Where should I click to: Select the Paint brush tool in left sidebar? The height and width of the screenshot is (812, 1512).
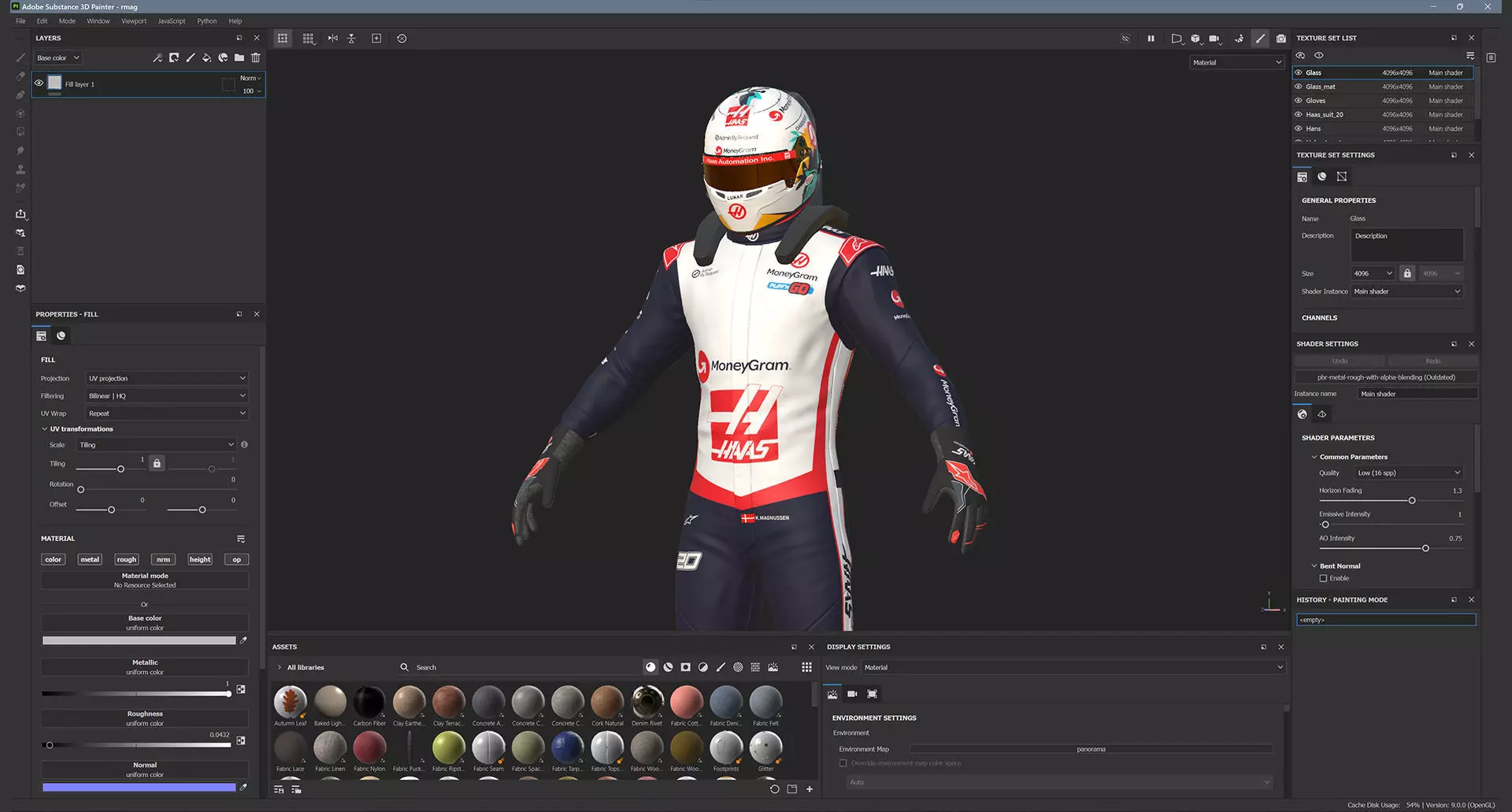click(x=20, y=57)
